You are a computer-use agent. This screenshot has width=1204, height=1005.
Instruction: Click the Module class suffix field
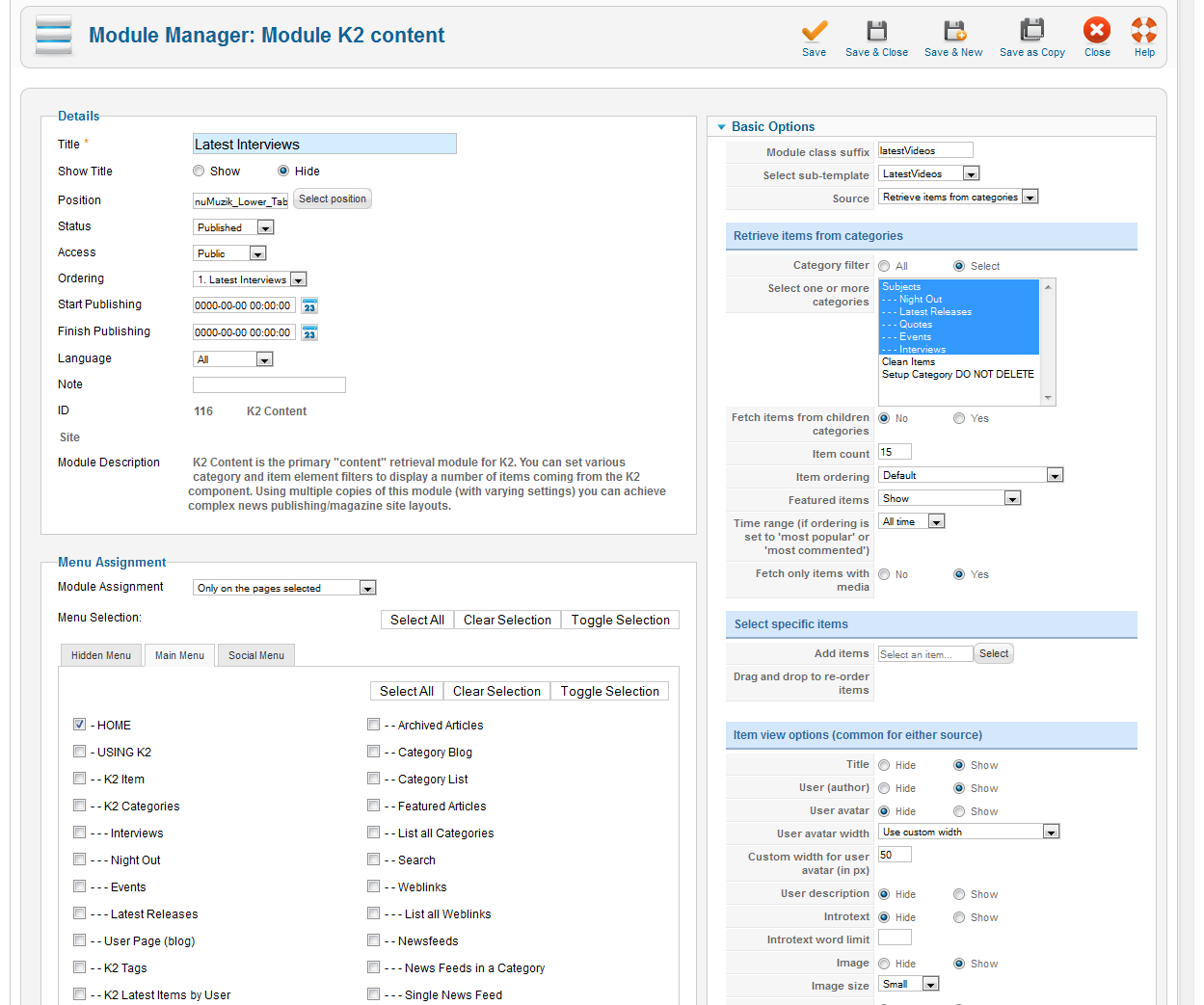click(x=925, y=150)
